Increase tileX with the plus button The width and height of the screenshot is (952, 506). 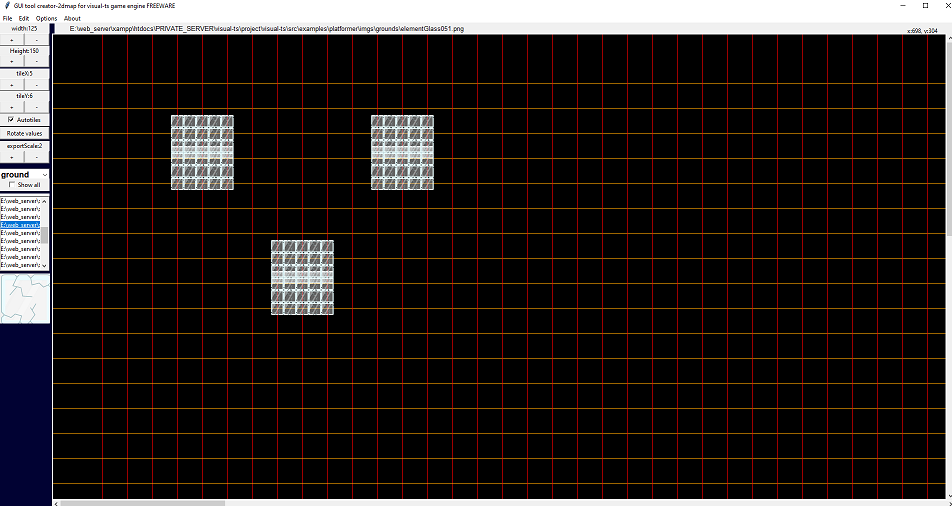pos(12,84)
